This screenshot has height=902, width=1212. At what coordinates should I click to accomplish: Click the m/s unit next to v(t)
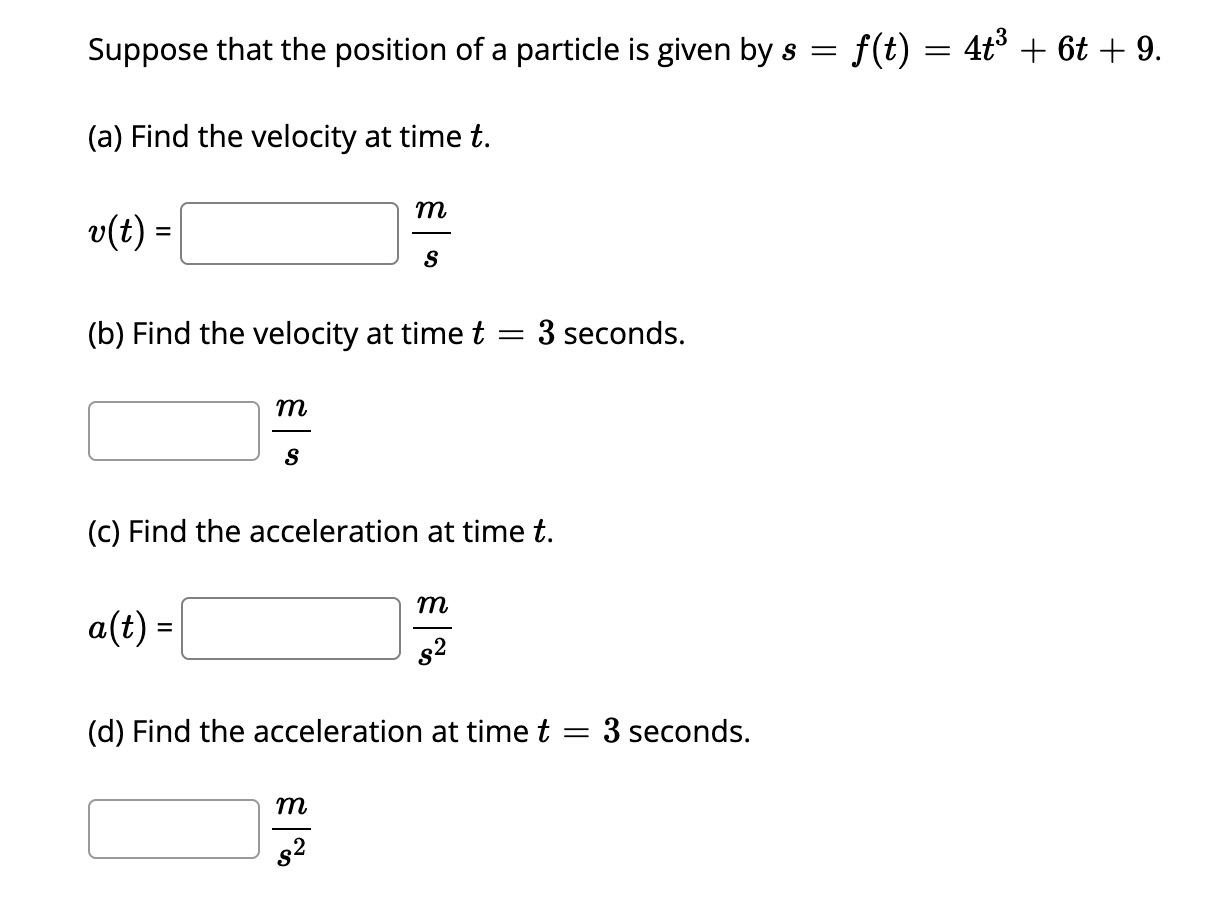coord(430,231)
